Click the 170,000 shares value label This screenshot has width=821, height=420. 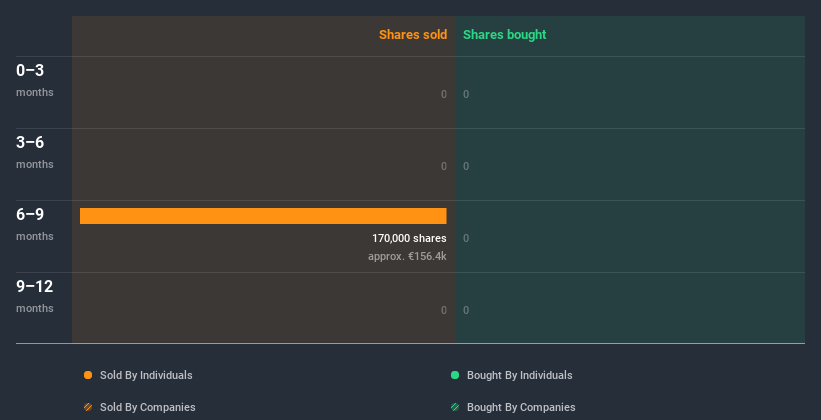pyautogui.click(x=409, y=238)
